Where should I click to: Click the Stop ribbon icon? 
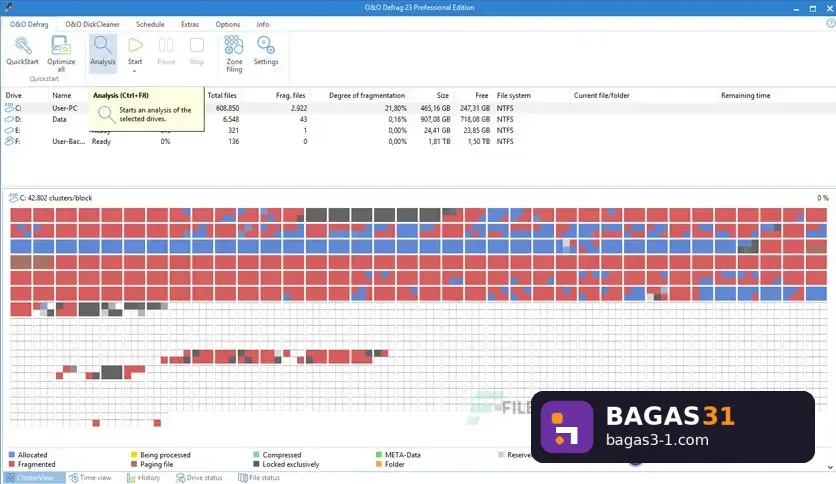point(197,45)
